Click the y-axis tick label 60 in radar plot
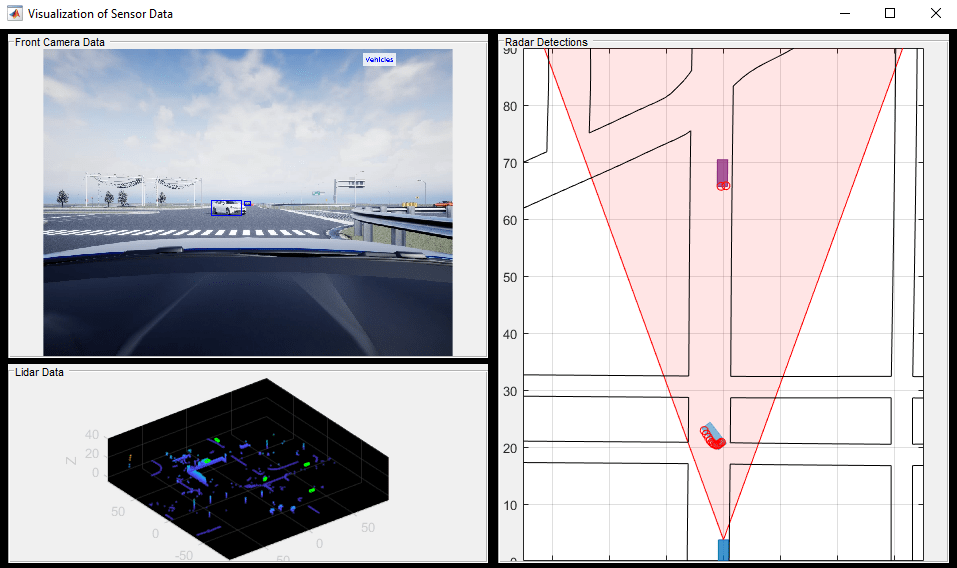957x568 pixels. [510, 220]
